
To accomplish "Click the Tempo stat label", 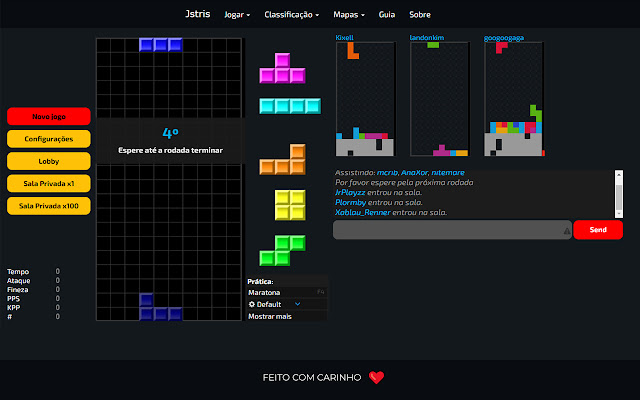I will click(18, 271).
